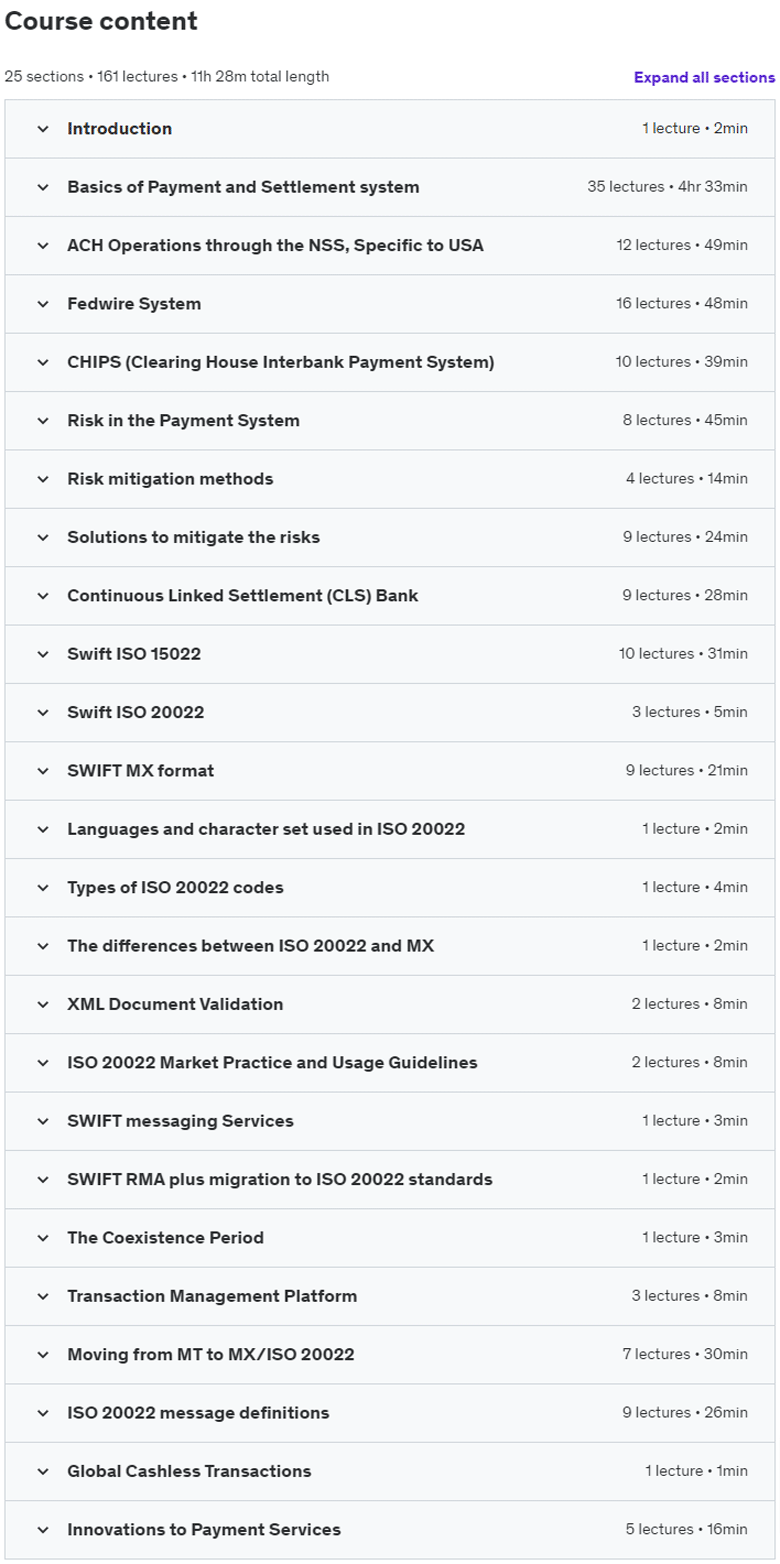Open Basics of Payment and Settlement system section
Image resolution: width=780 pixels, height=1564 pixels.
coord(390,187)
